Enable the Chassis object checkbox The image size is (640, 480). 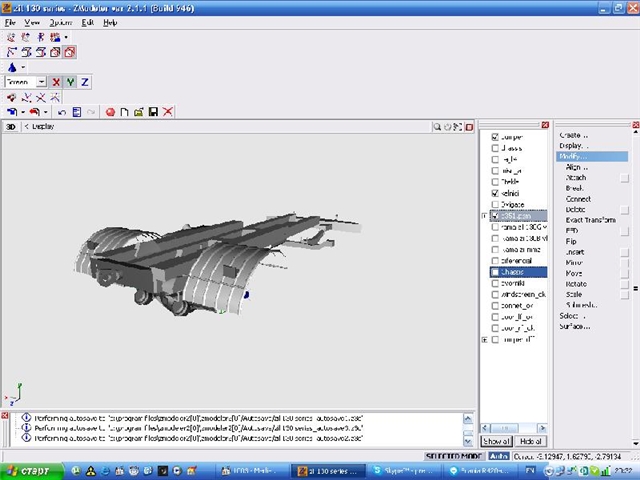point(495,272)
